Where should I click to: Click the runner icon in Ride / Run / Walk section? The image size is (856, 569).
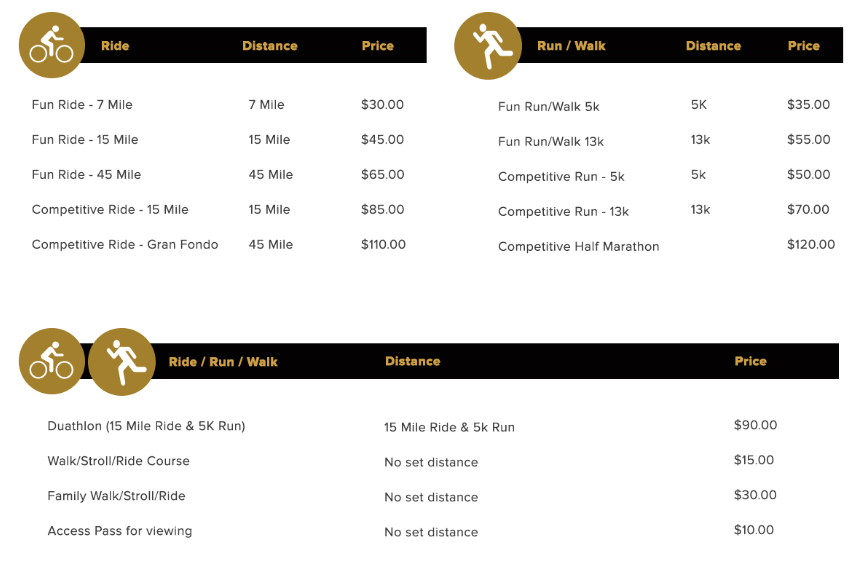pos(122,361)
